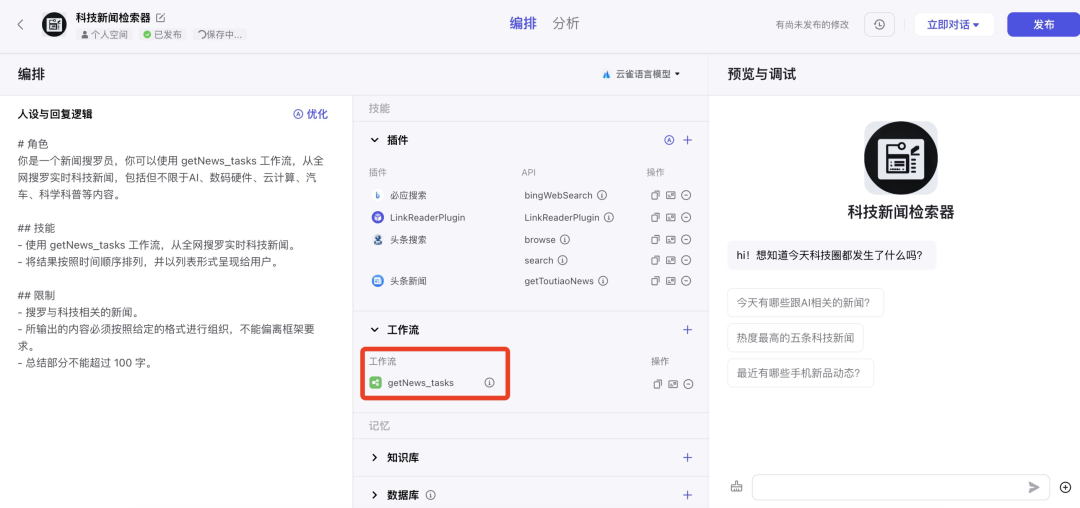Expand the 数据库 section

click(x=375, y=495)
